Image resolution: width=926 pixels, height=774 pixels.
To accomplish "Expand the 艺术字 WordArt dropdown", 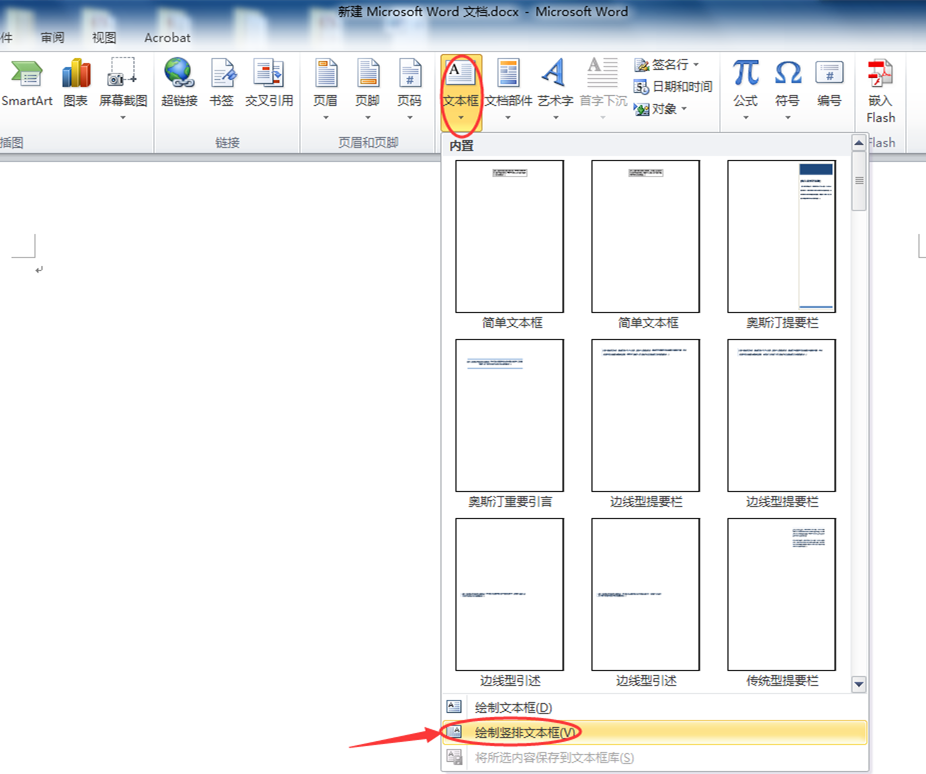I will (555, 90).
